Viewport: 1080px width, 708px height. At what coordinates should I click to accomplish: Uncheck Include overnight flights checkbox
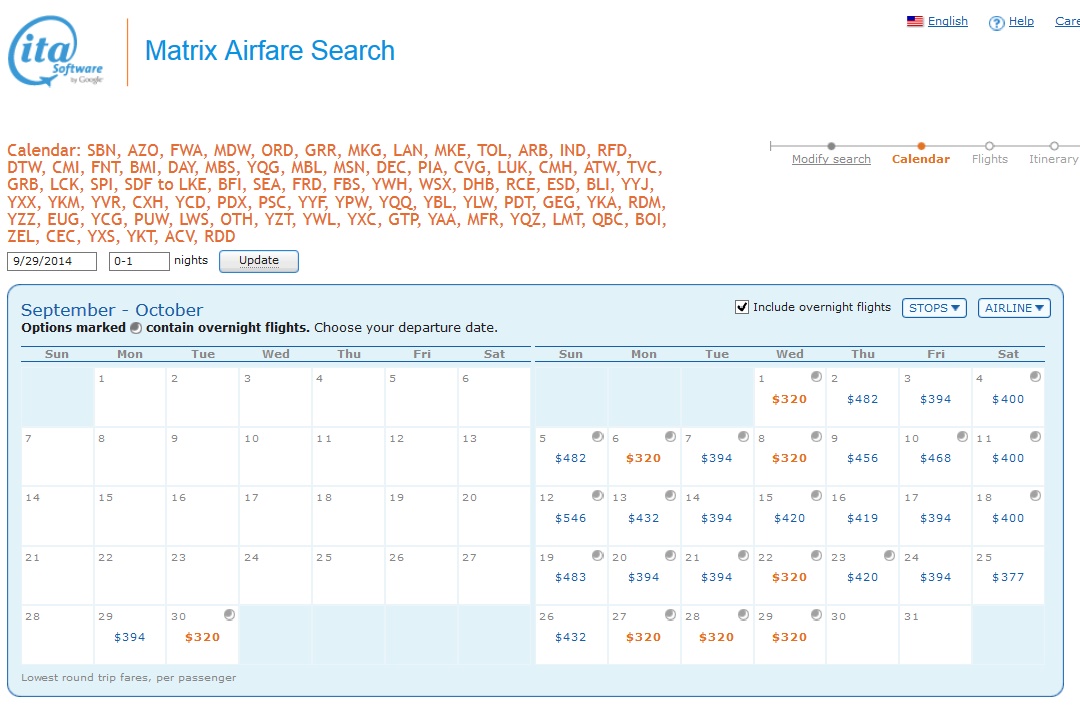742,308
